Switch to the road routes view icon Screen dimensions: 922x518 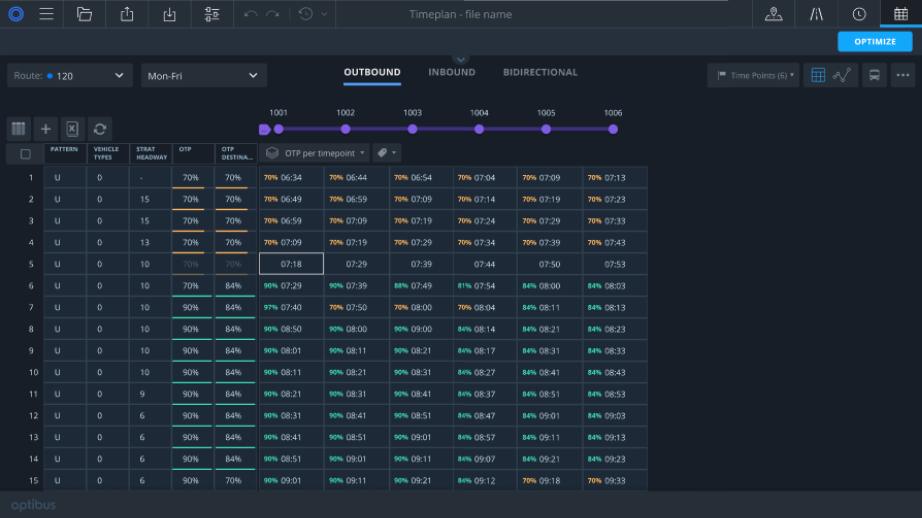point(816,14)
